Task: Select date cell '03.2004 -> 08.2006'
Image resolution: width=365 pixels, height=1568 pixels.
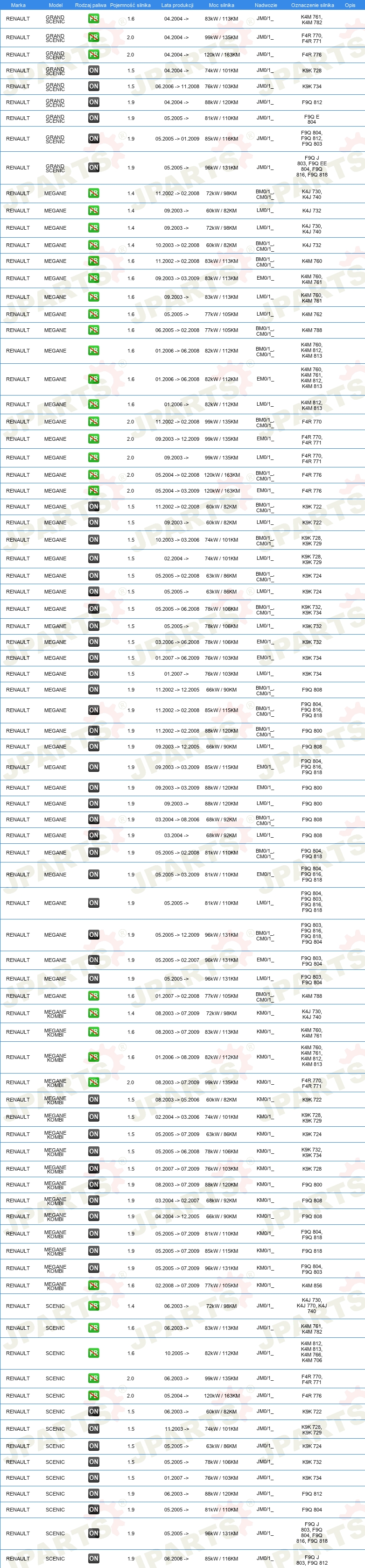Action: coord(177,820)
